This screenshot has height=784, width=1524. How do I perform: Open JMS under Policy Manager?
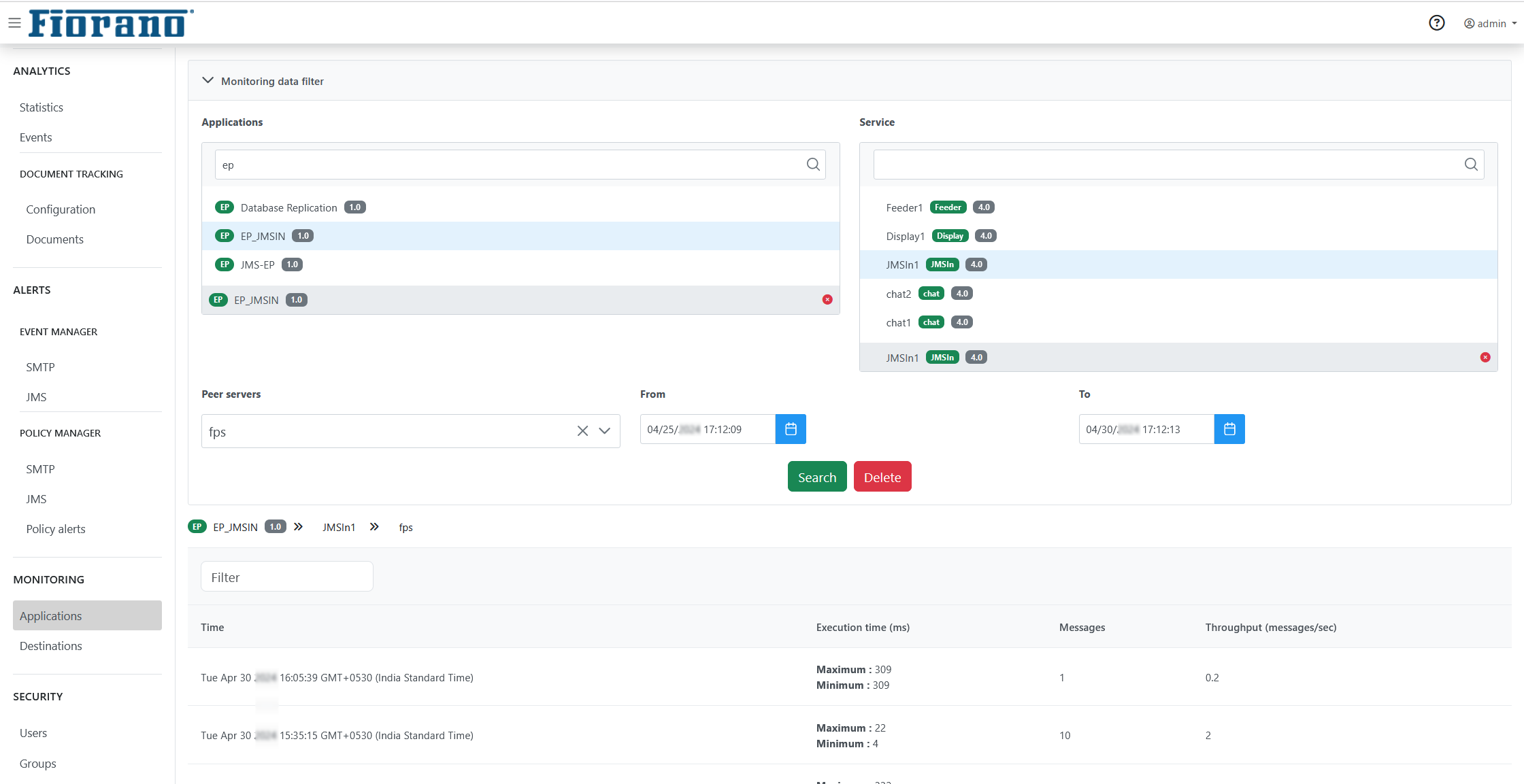tap(36, 499)
